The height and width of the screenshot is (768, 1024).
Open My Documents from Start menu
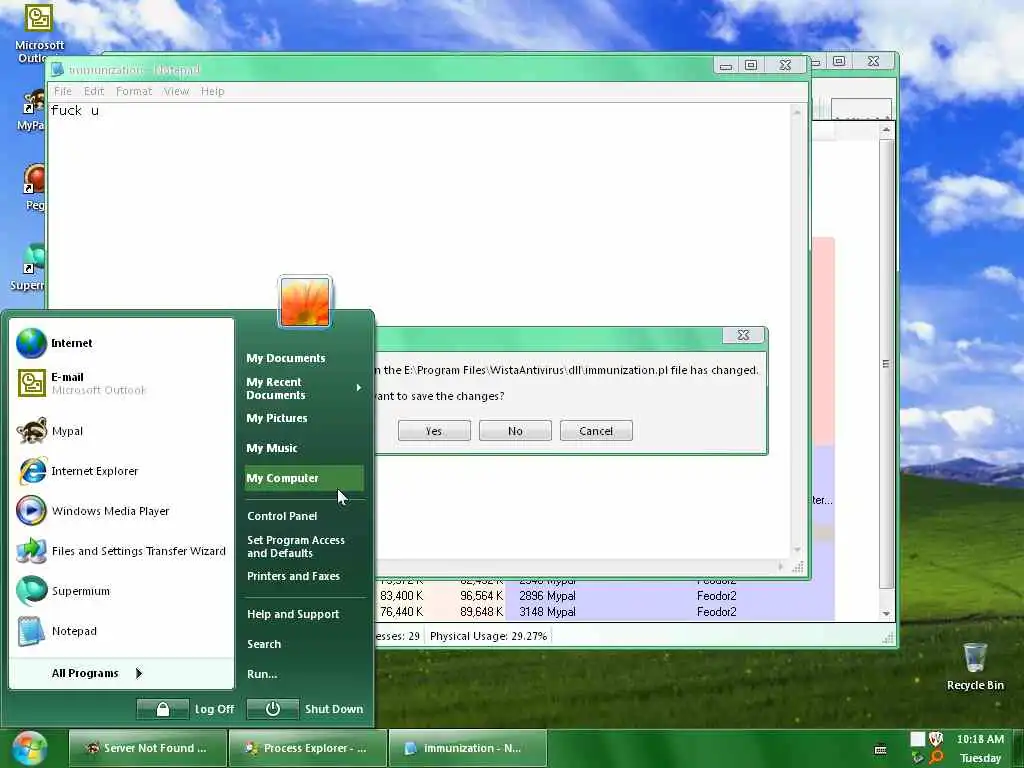tap(286, 358)
